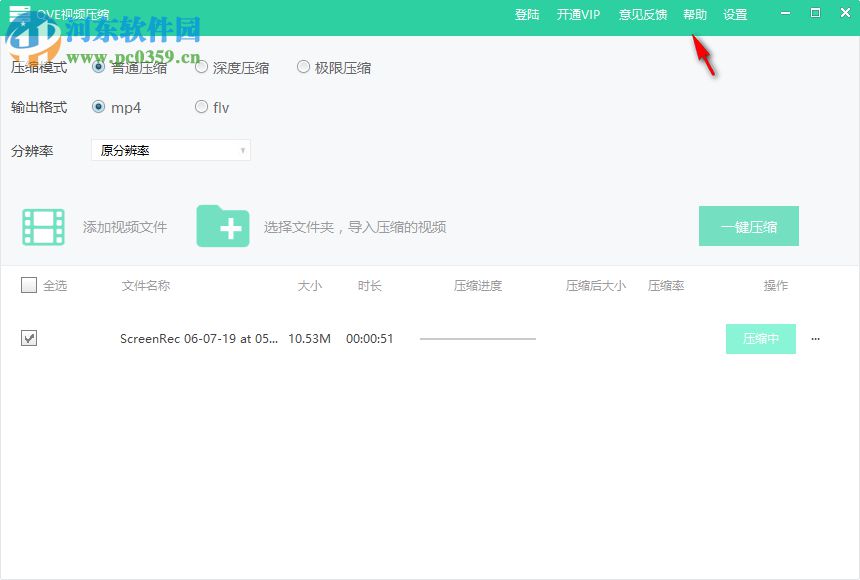The image size is (860, 580).
Task: Click the 压缩中 button in the row
Action: pyautogui.click(x=760, y=339)
